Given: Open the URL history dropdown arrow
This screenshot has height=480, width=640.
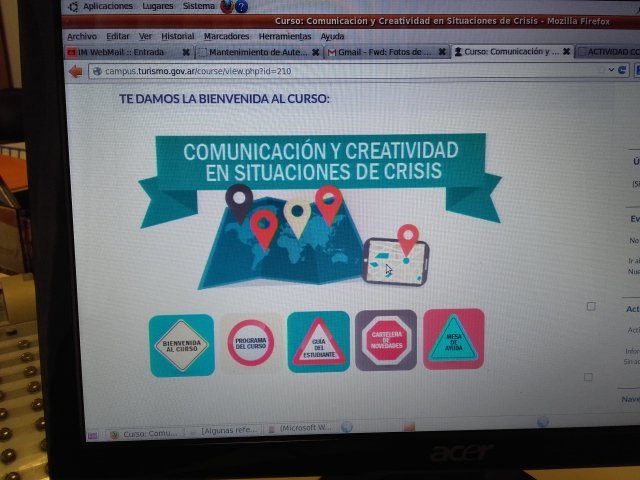Looking at the screenshot, I should click(611, 70).
